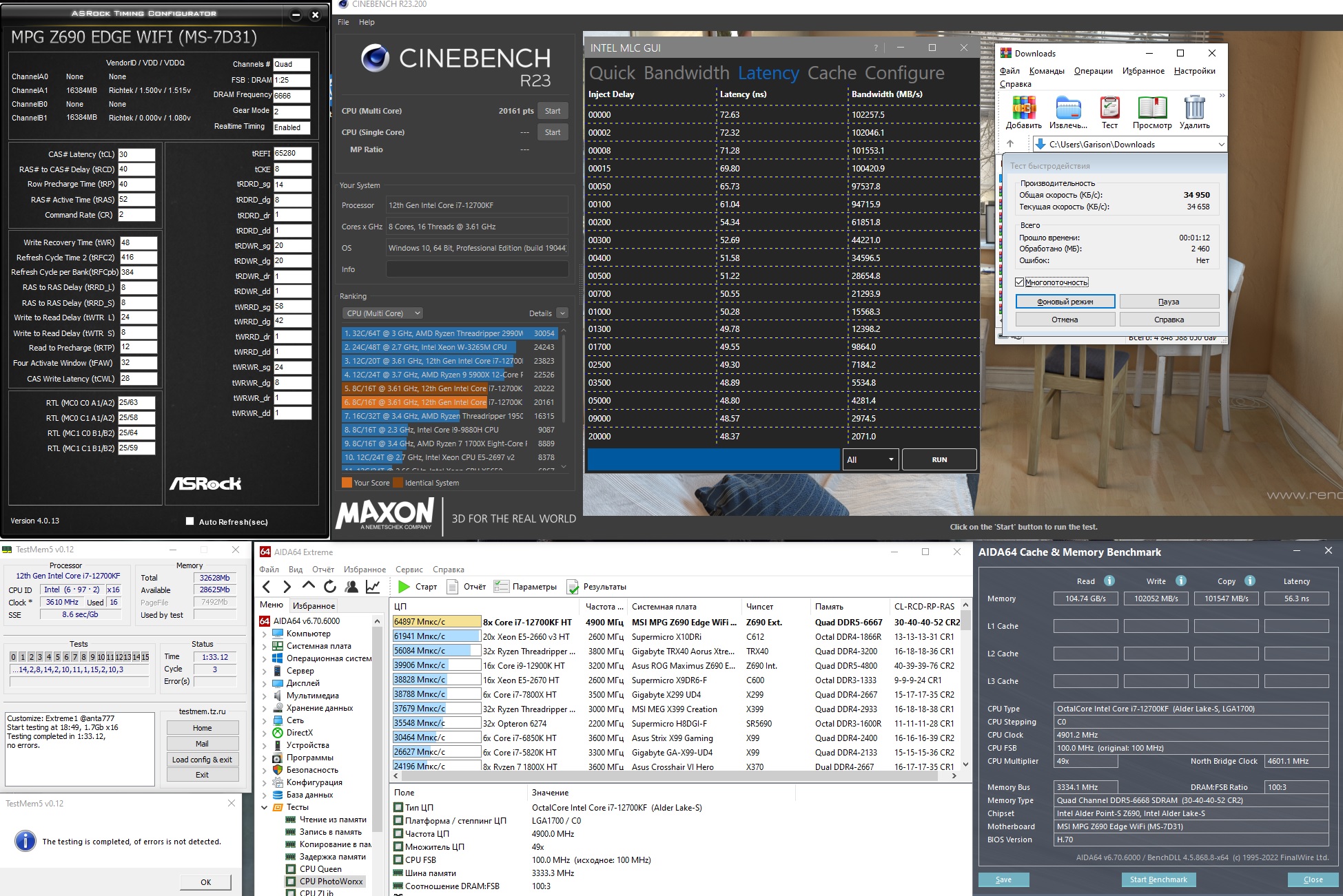Click Load config & exit in TestMem5
This screenshot has height=896, width=1343.
pos(202,759)
